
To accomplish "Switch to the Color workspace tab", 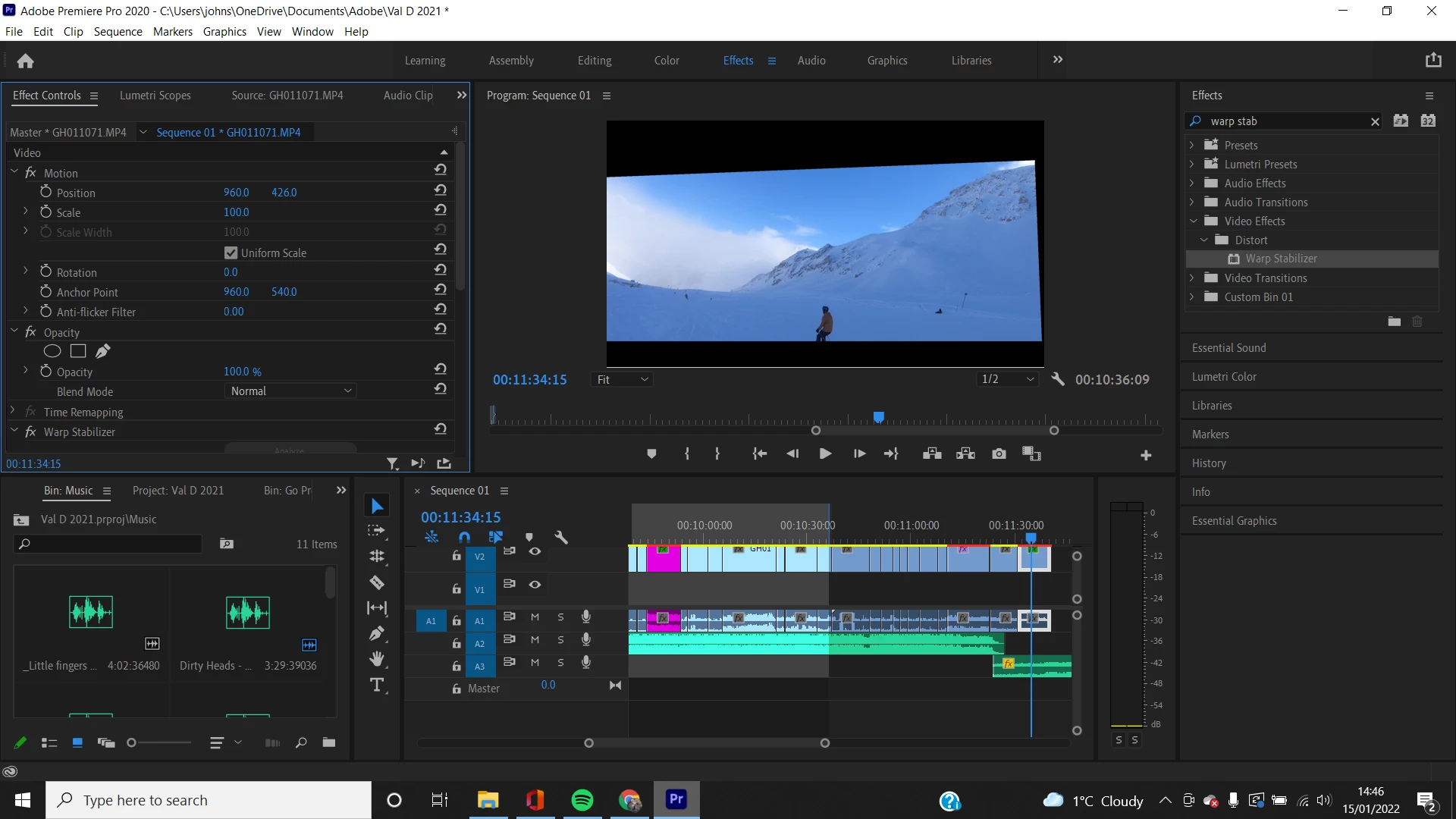I will [x=667, y=61].
